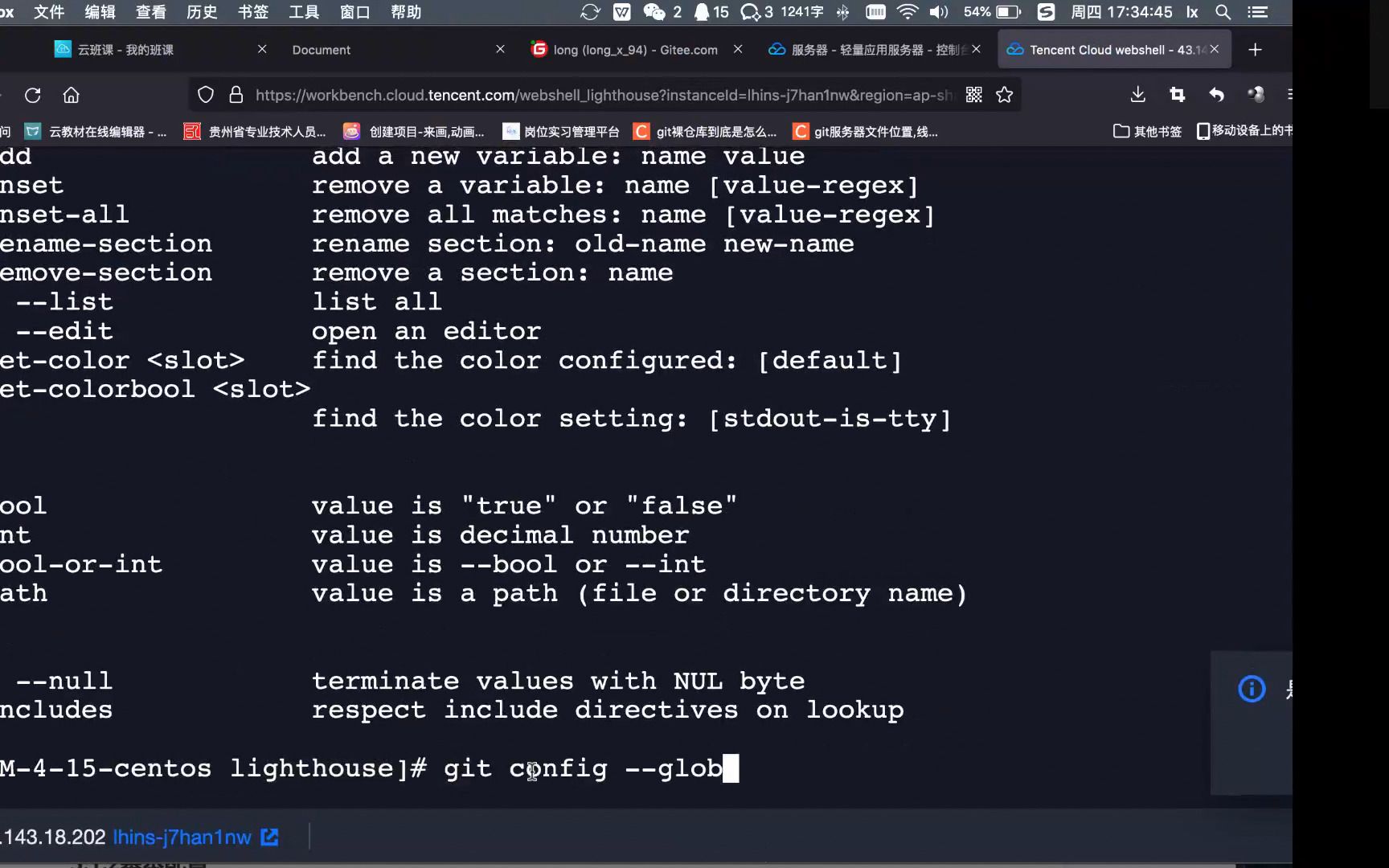1389x868 pixels.
Task: Go to the browser home page
Action: 72,95
